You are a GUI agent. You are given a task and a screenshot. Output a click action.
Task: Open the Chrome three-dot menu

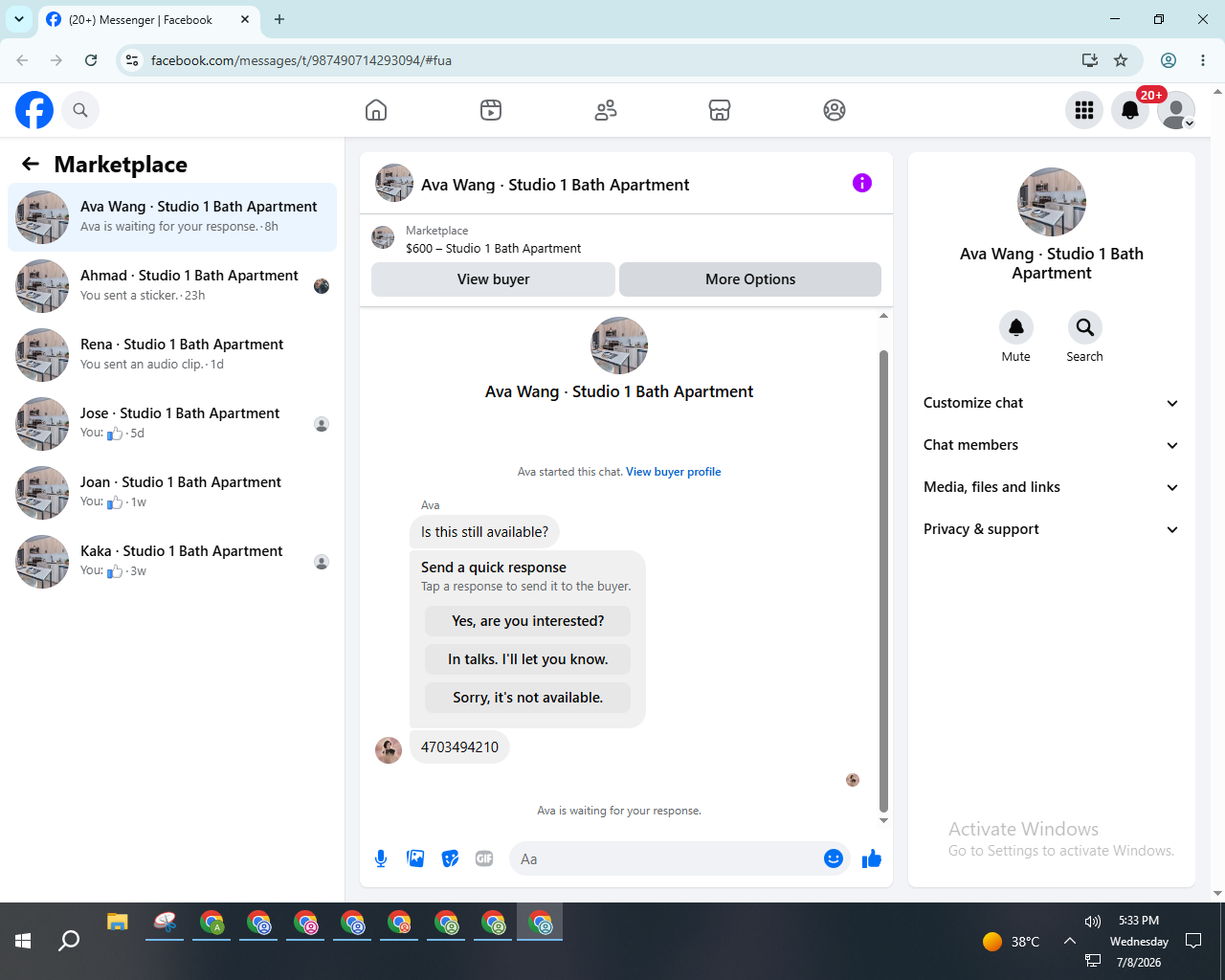(1203, 60)
